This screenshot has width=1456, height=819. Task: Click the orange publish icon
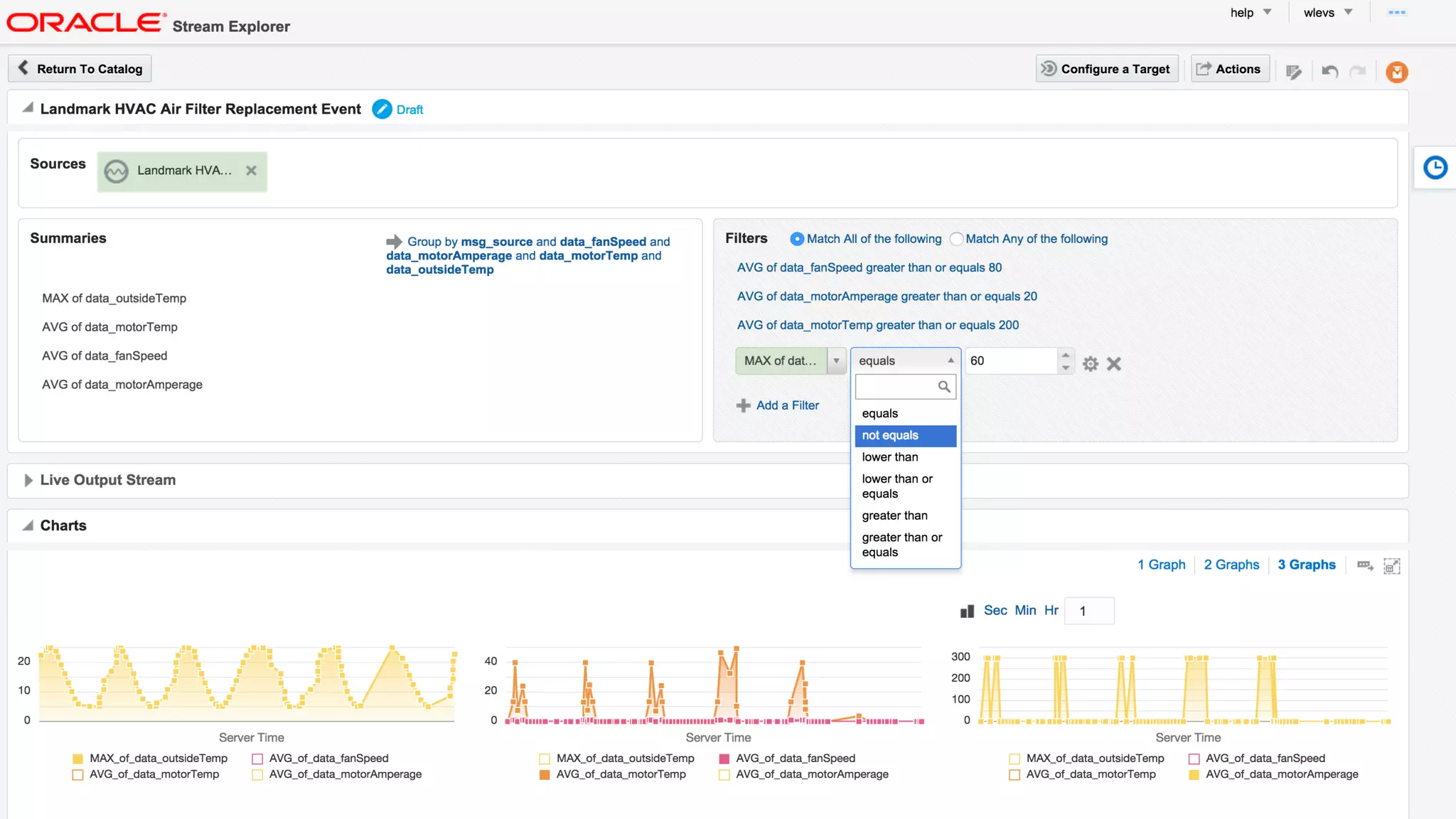pyautogui.click(x=1396, y=72)
